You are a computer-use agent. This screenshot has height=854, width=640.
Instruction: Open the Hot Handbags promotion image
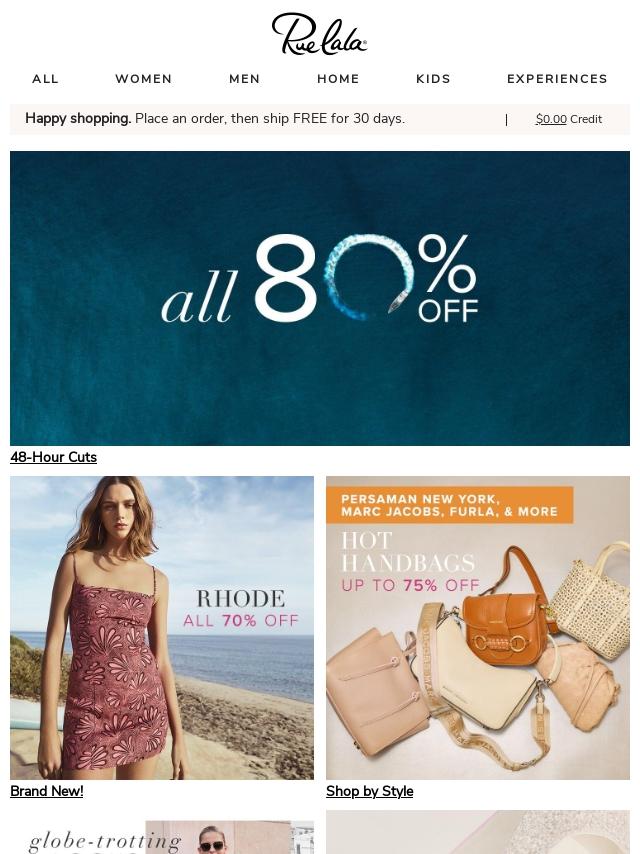(x=478, y=628)
